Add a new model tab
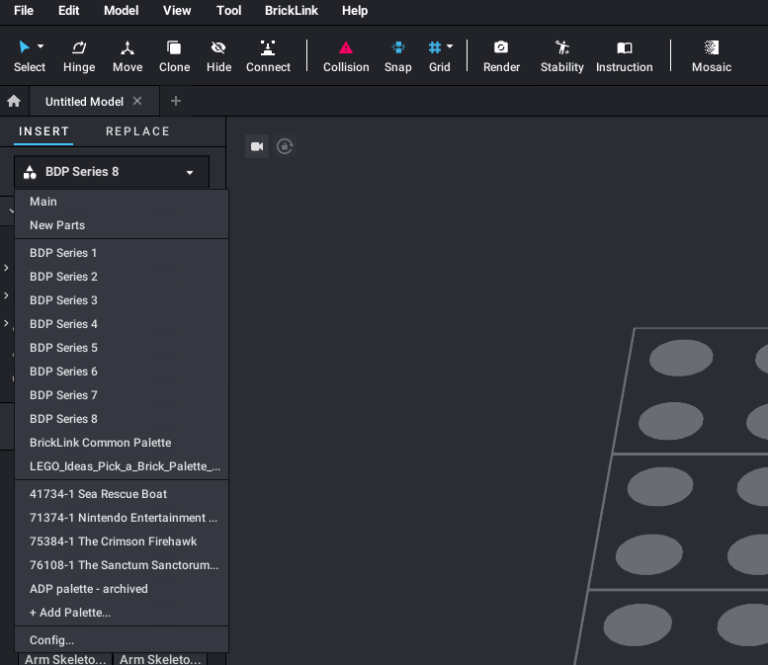 [176, 101]
